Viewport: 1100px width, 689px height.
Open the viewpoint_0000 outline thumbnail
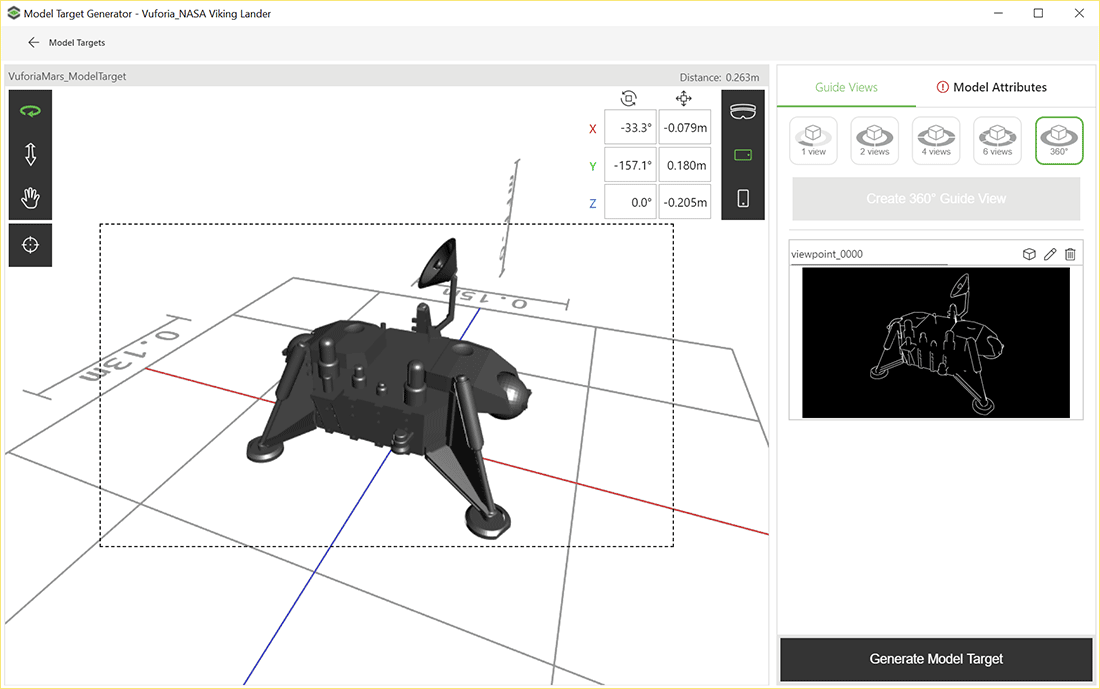point(936,342)
